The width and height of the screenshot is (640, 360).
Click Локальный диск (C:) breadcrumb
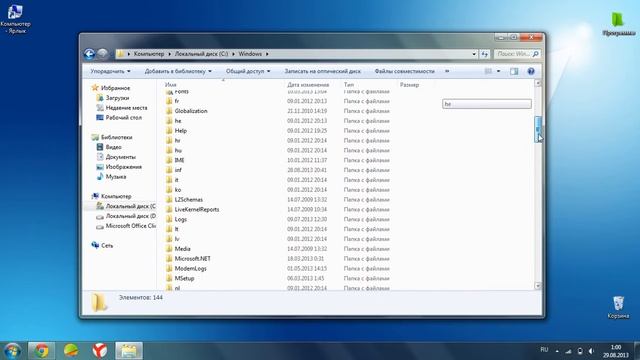(x=201, y=54)
